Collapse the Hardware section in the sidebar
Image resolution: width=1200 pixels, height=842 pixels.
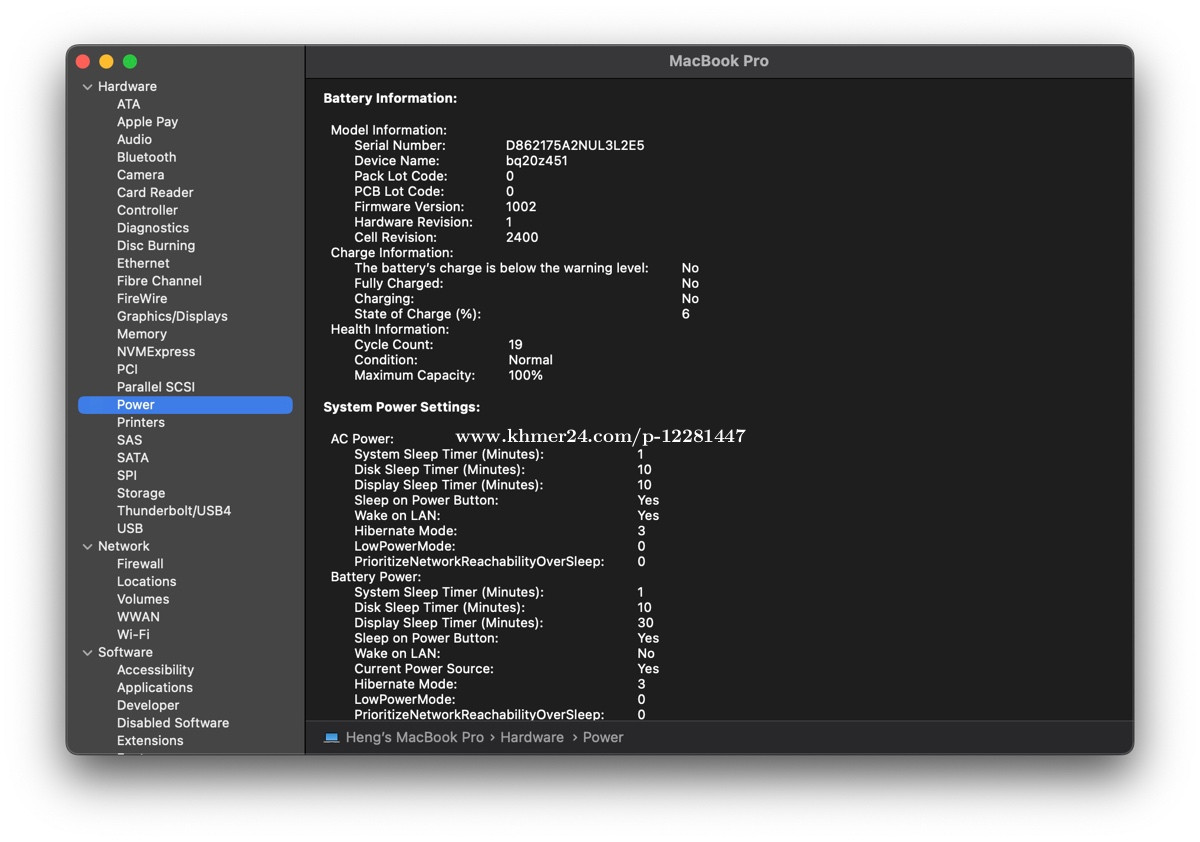(88, 86)
